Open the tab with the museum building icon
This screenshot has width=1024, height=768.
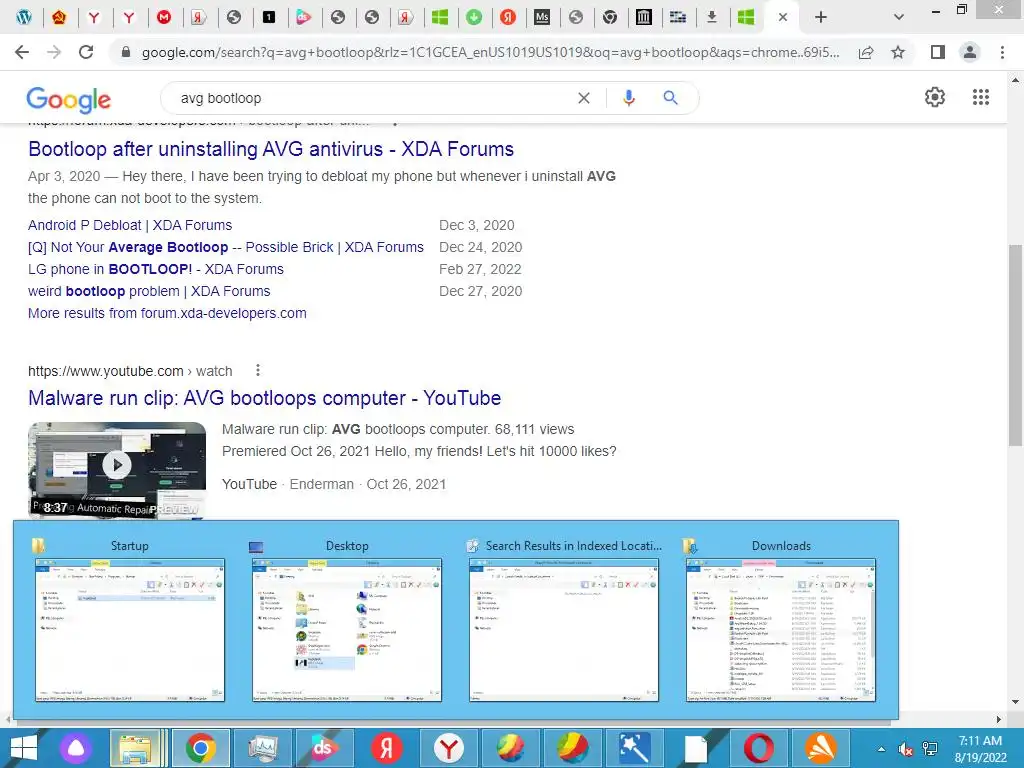coord(643,17)
